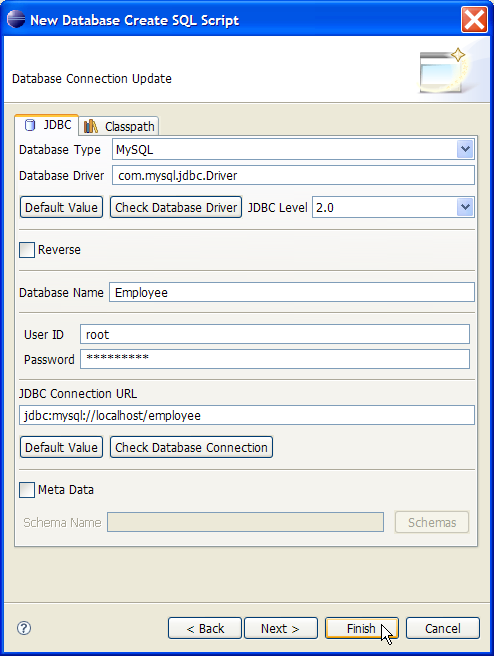The width and height of the screenshot is (494, 656).
Task: Toggle the Meta Data checkbox
Action: click(27, 490)
